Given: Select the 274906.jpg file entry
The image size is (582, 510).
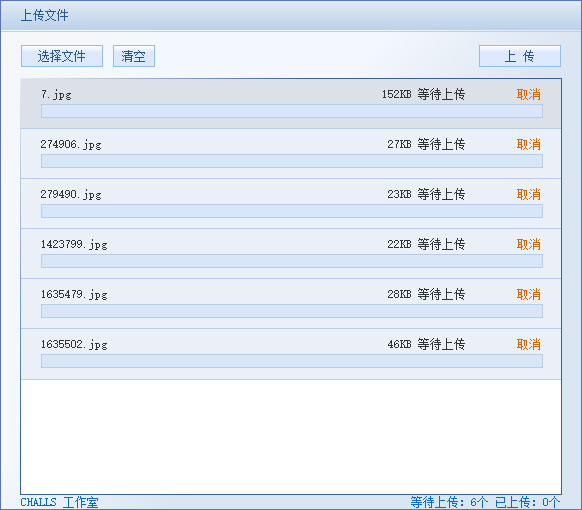Looking at the screenshot, I should [291, 154].
